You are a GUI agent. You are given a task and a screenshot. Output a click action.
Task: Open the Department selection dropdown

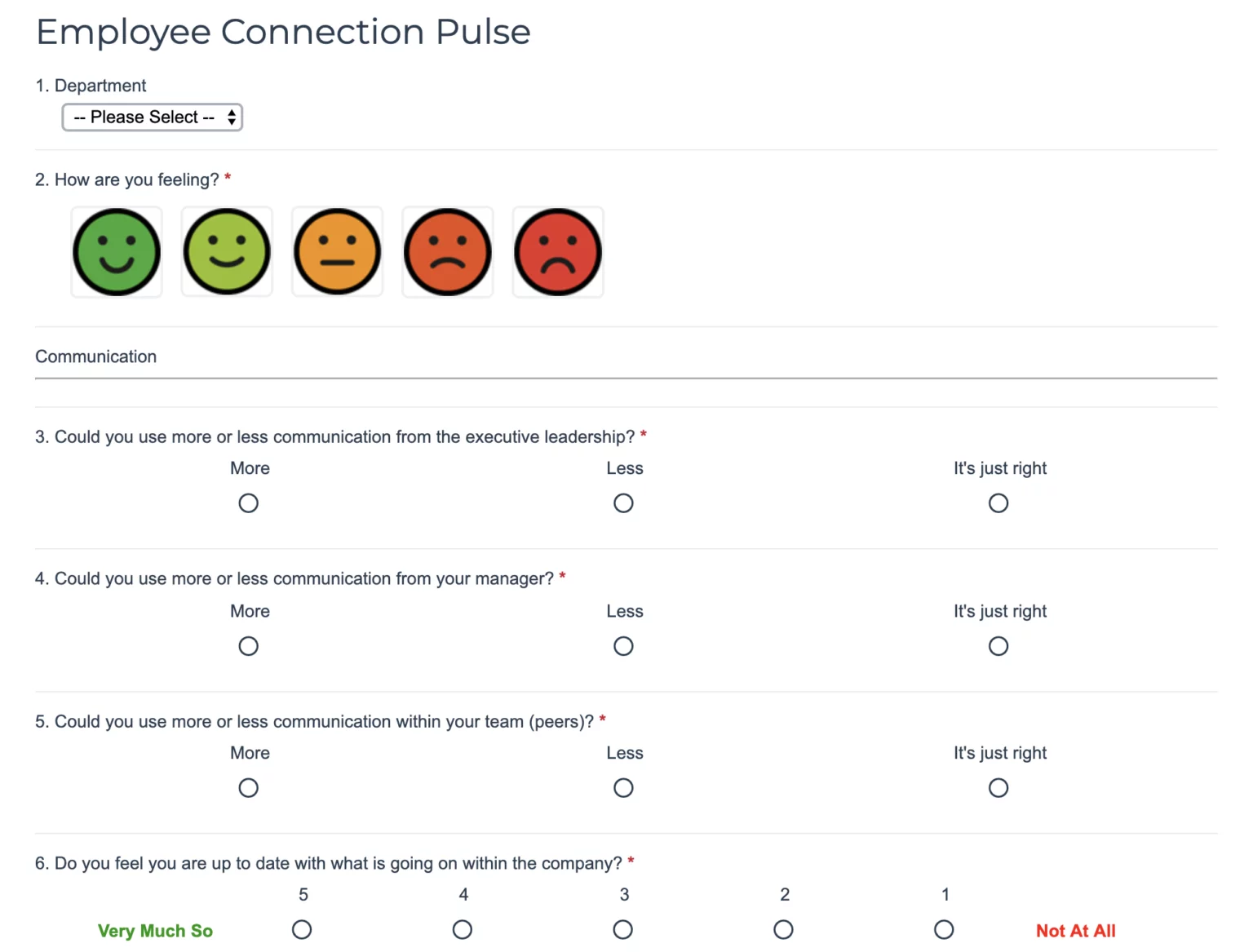coord(152,117)
